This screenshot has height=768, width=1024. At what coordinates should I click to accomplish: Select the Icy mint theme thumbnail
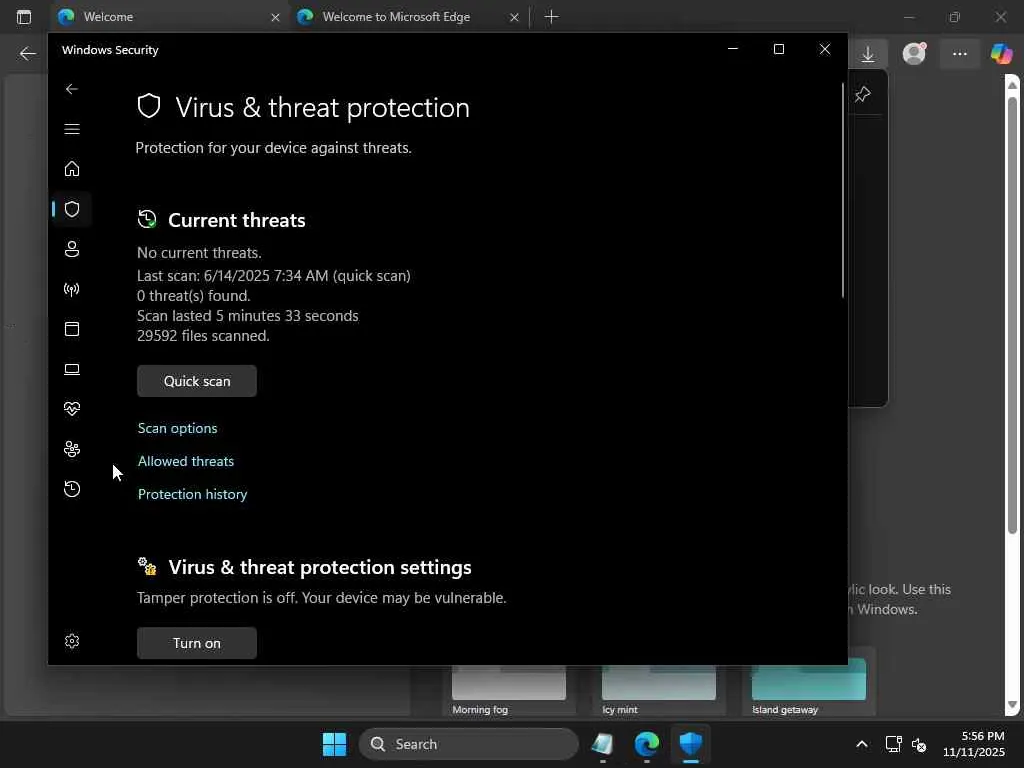coord(658,682)
